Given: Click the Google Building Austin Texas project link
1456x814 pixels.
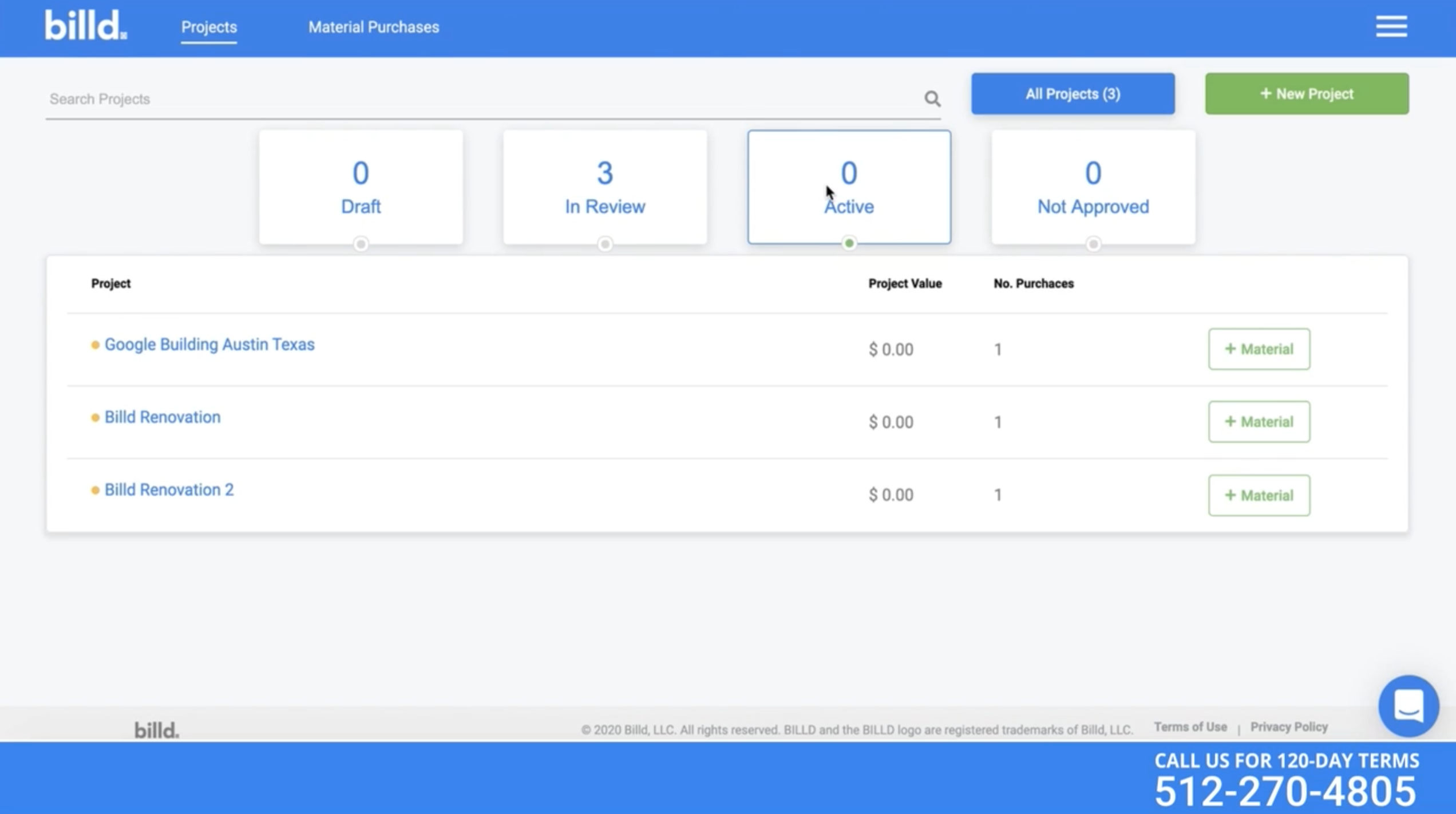Looking at the screenshot, I should (x=209, y=344).
